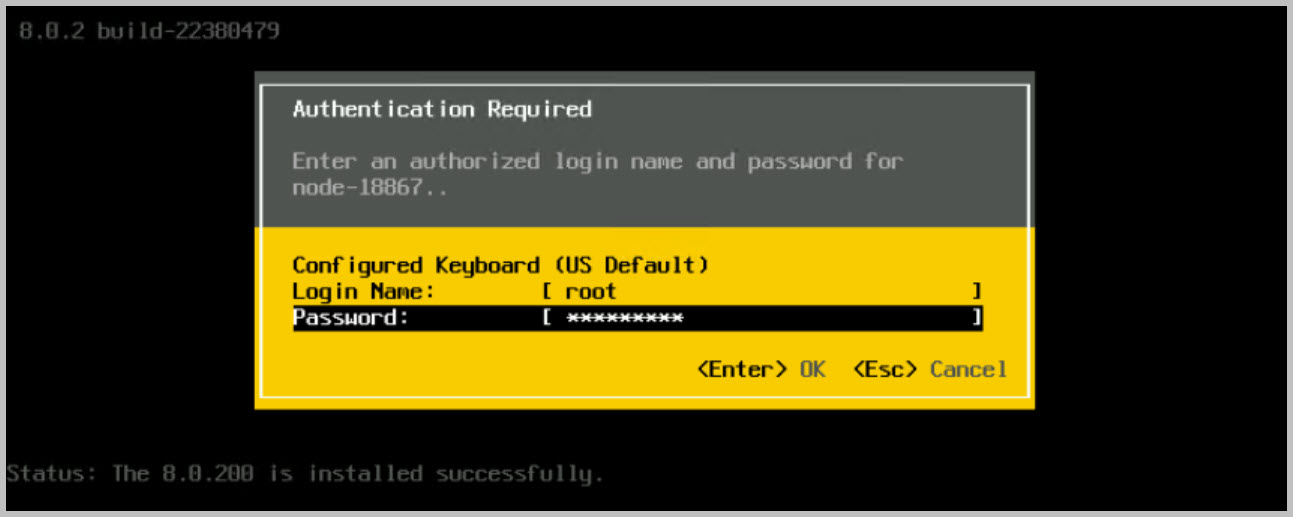Screen dimensions: 1293x517
Task: Click closing bracket of Login Name field
Action: tap(976, 292)
